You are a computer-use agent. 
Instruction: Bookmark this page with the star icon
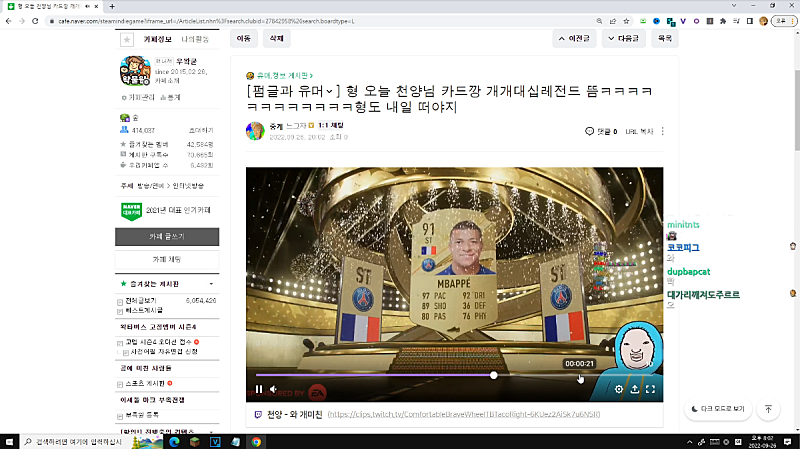pos(627,21)
